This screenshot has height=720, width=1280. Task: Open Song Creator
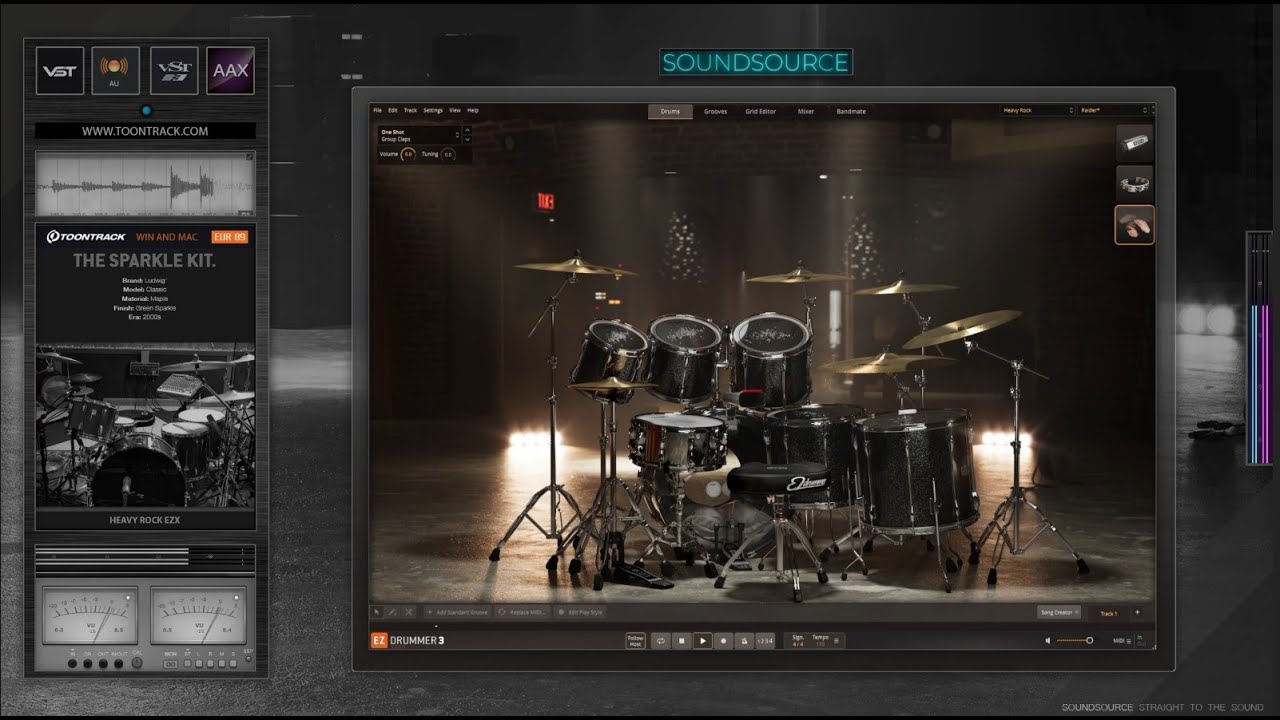1059,612
